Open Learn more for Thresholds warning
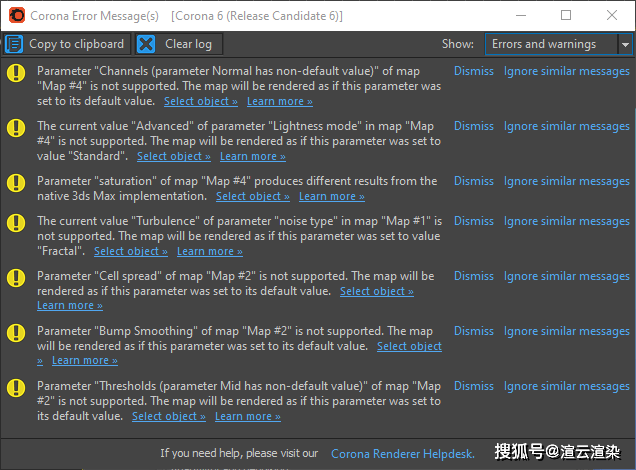This screenshot has width=636, height=470. tap(248, 416)
